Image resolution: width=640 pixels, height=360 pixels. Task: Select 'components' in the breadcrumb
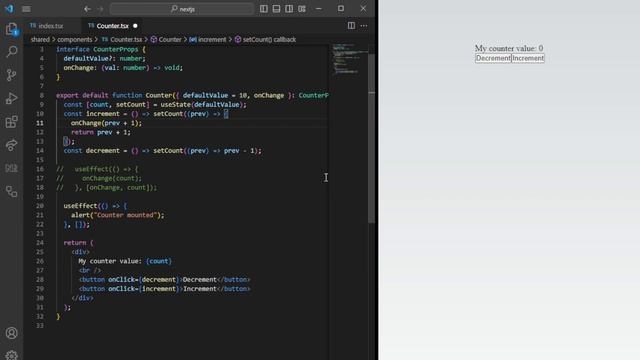coord(75,40)
